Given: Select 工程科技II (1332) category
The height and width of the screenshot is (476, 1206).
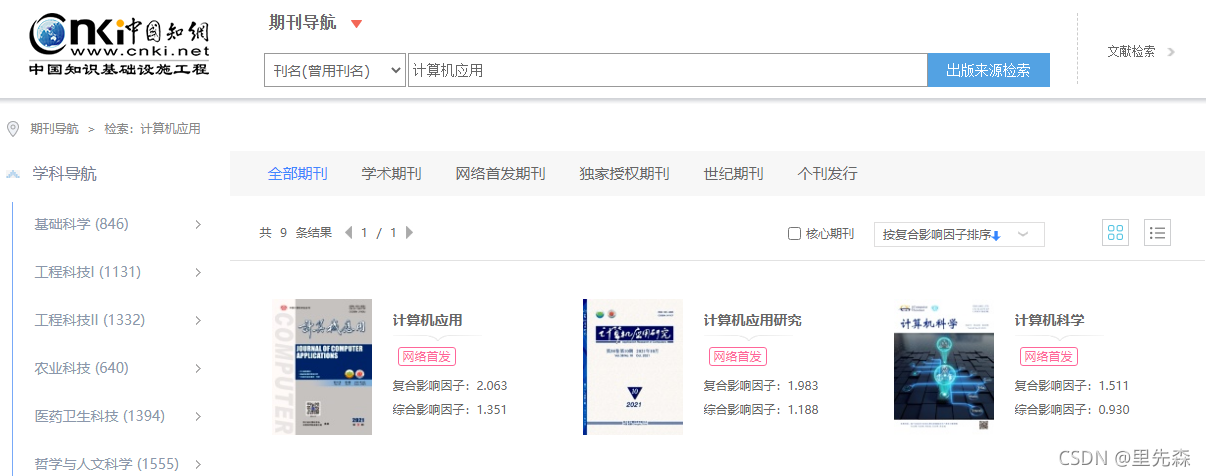Looking at the screenshot, I should [x=90, y=320].
